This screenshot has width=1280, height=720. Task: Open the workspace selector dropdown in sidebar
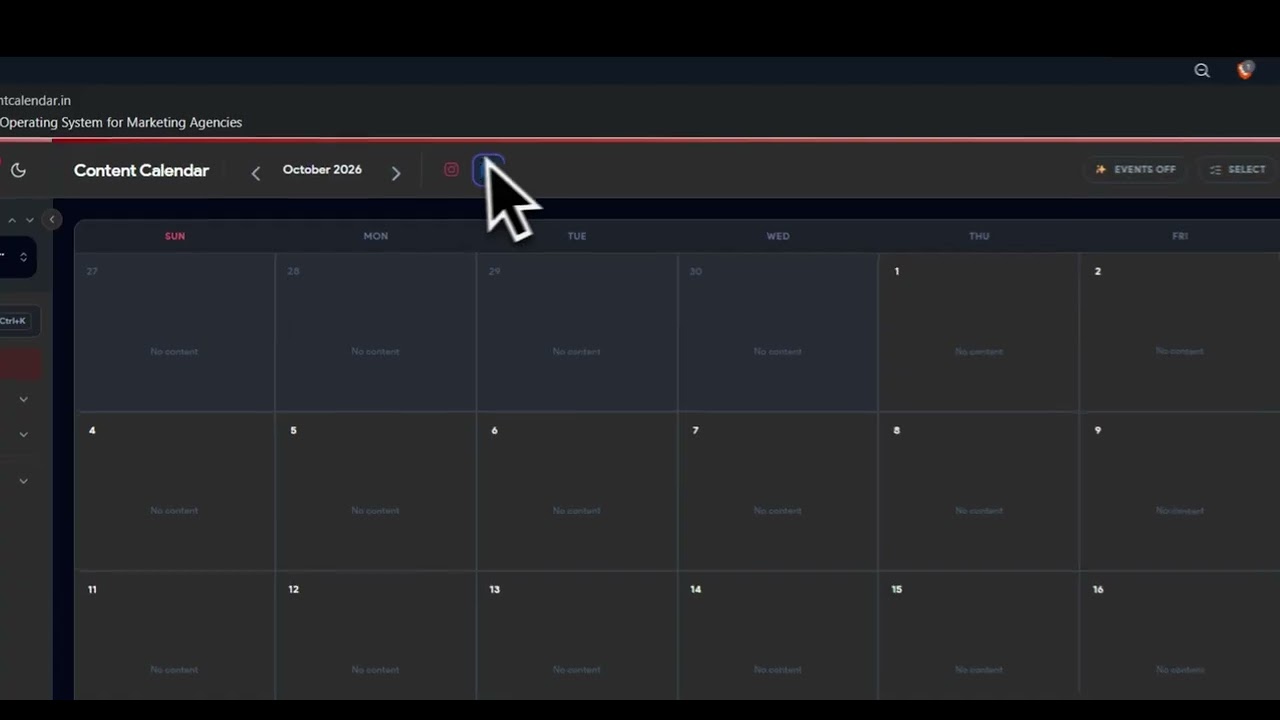pos(17,257)
